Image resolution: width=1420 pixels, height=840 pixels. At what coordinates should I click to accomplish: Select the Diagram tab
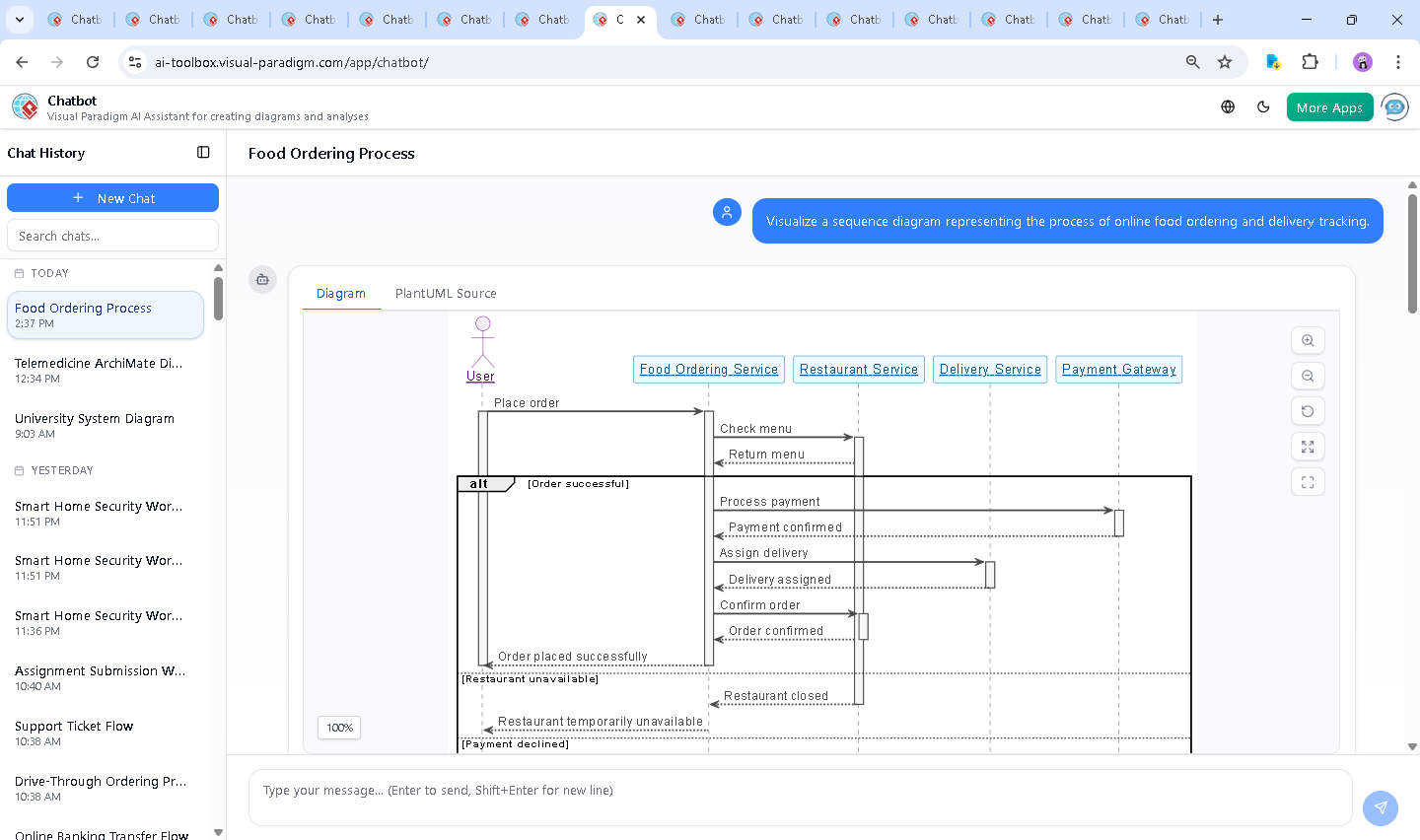point(341,294)
